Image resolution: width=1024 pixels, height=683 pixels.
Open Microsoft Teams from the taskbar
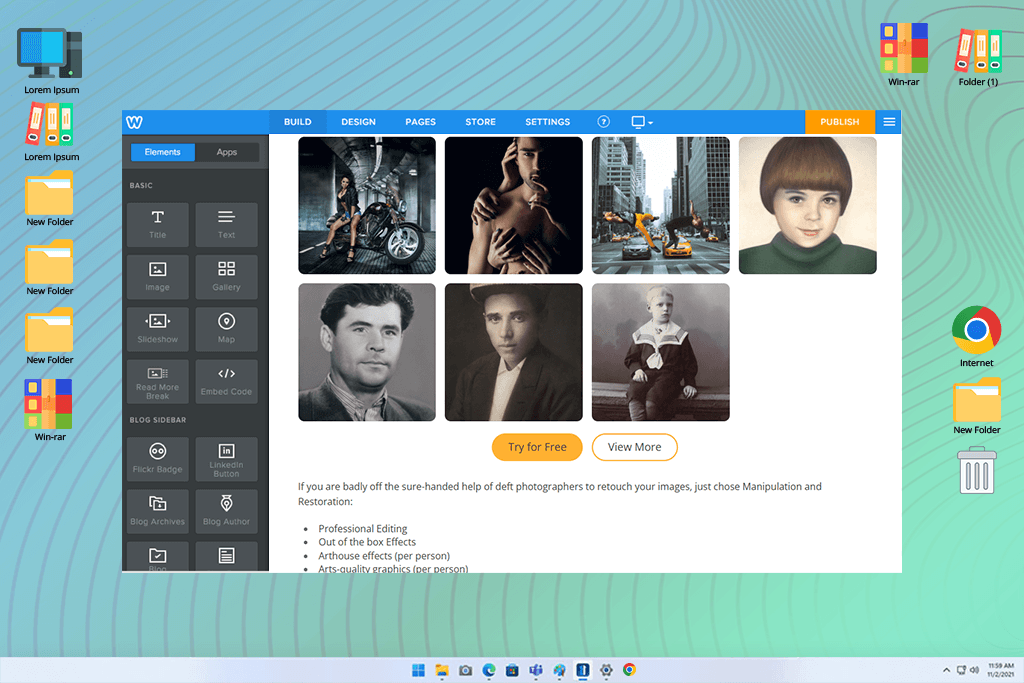536,670
